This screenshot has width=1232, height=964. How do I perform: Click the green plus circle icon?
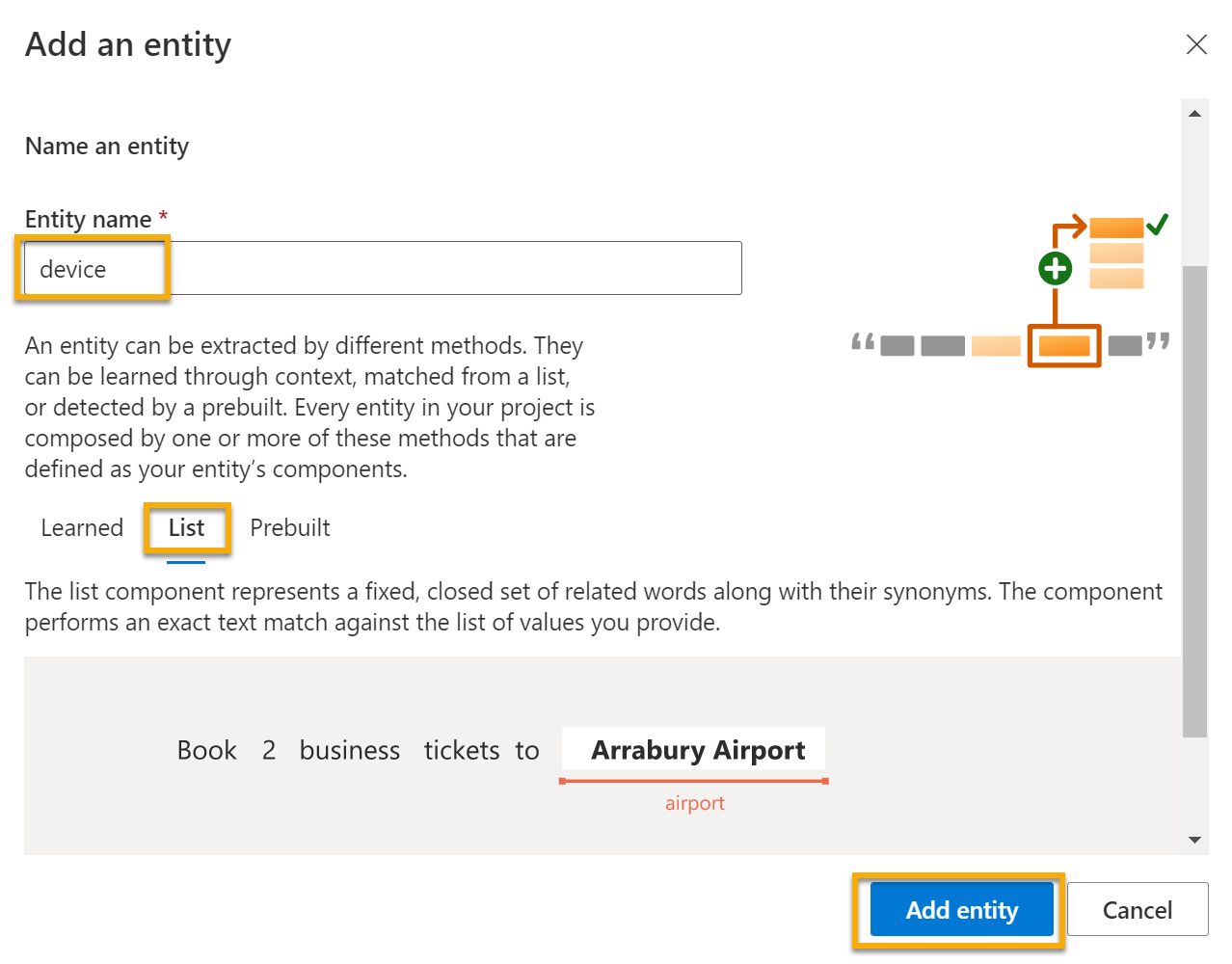point(1056,268)
